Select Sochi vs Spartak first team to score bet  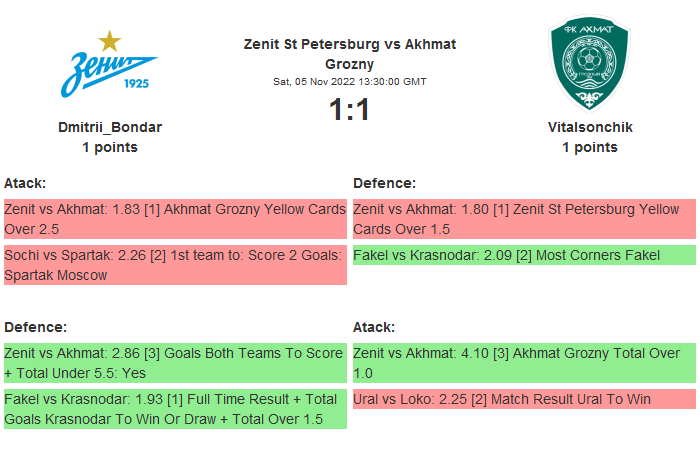click(175, 265)
